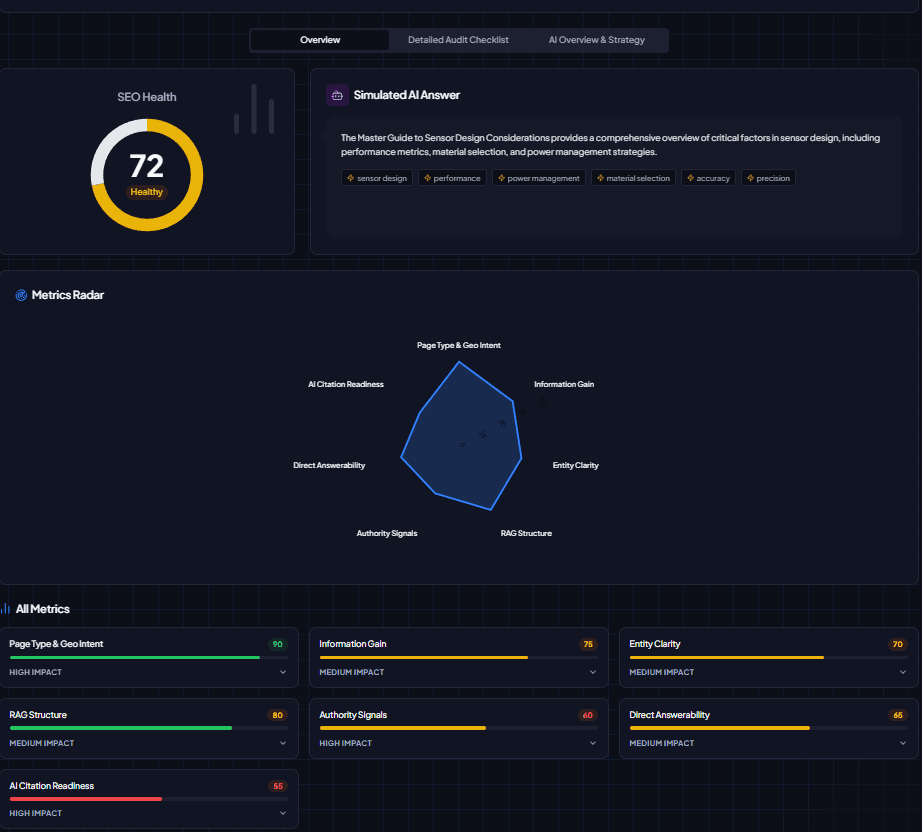
Task: Switch to the Detailed Audit Checklist tab
Action: 457,40
